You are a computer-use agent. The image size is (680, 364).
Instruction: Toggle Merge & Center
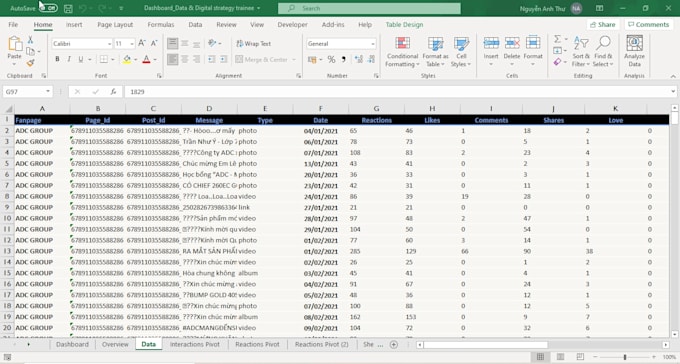pos(262,59)
